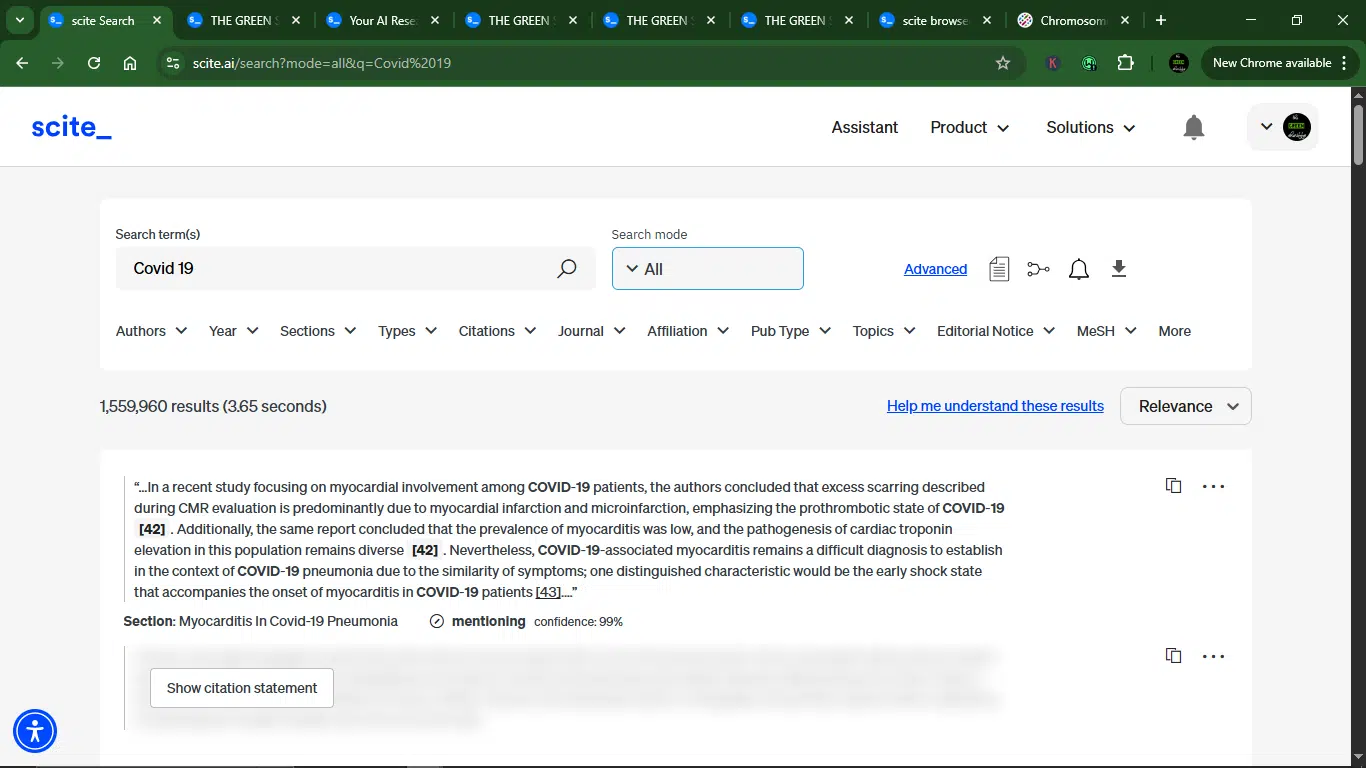
Task: Open the Product menu
Action: 970,127
